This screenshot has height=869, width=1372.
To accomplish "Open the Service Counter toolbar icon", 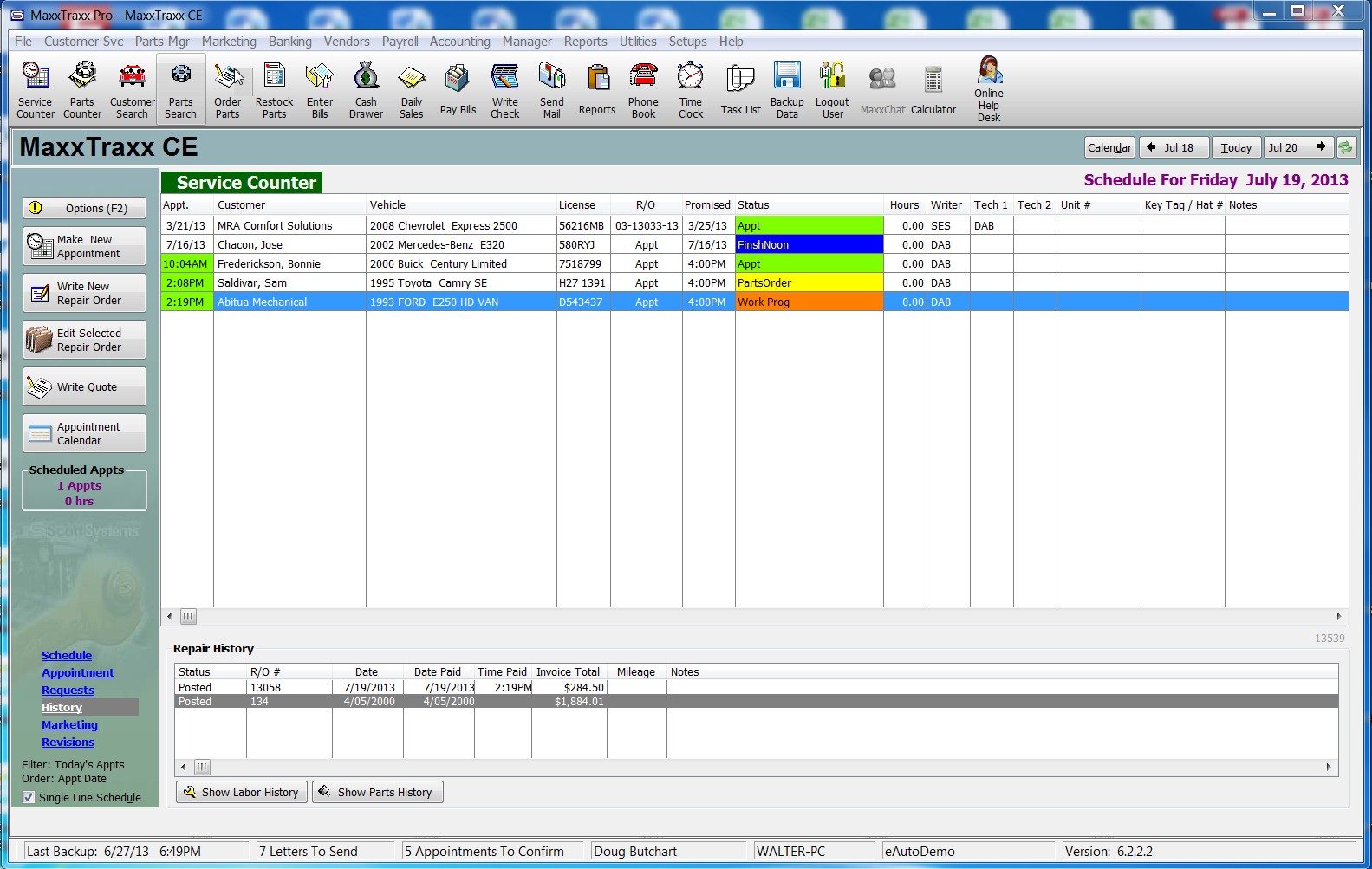I will pos(36,90).
